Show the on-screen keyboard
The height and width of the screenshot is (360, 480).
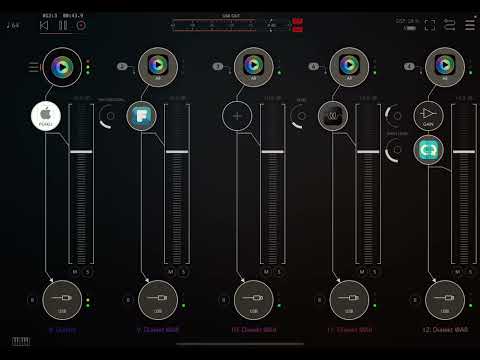(x=21, y=341)
